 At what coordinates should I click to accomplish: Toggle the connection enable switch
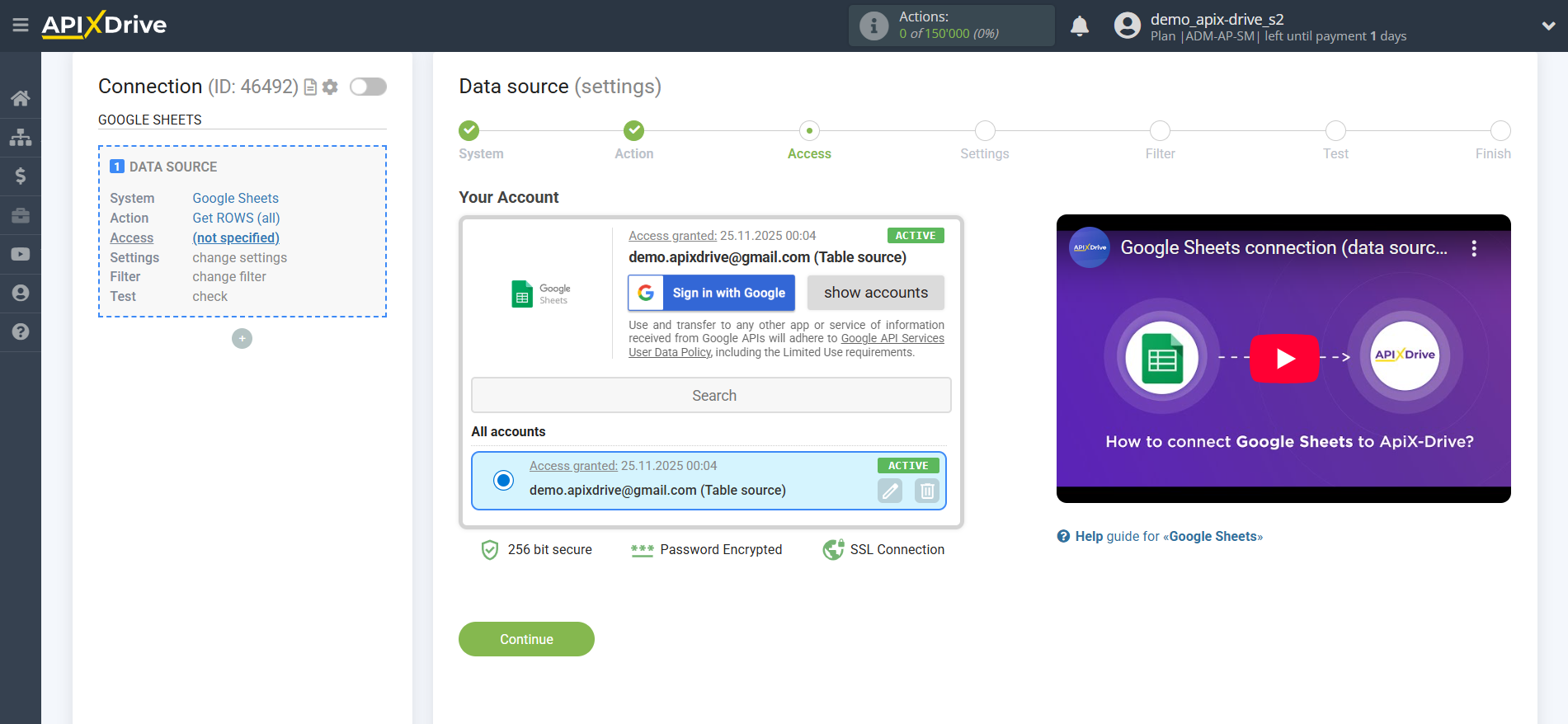(368, 87)
